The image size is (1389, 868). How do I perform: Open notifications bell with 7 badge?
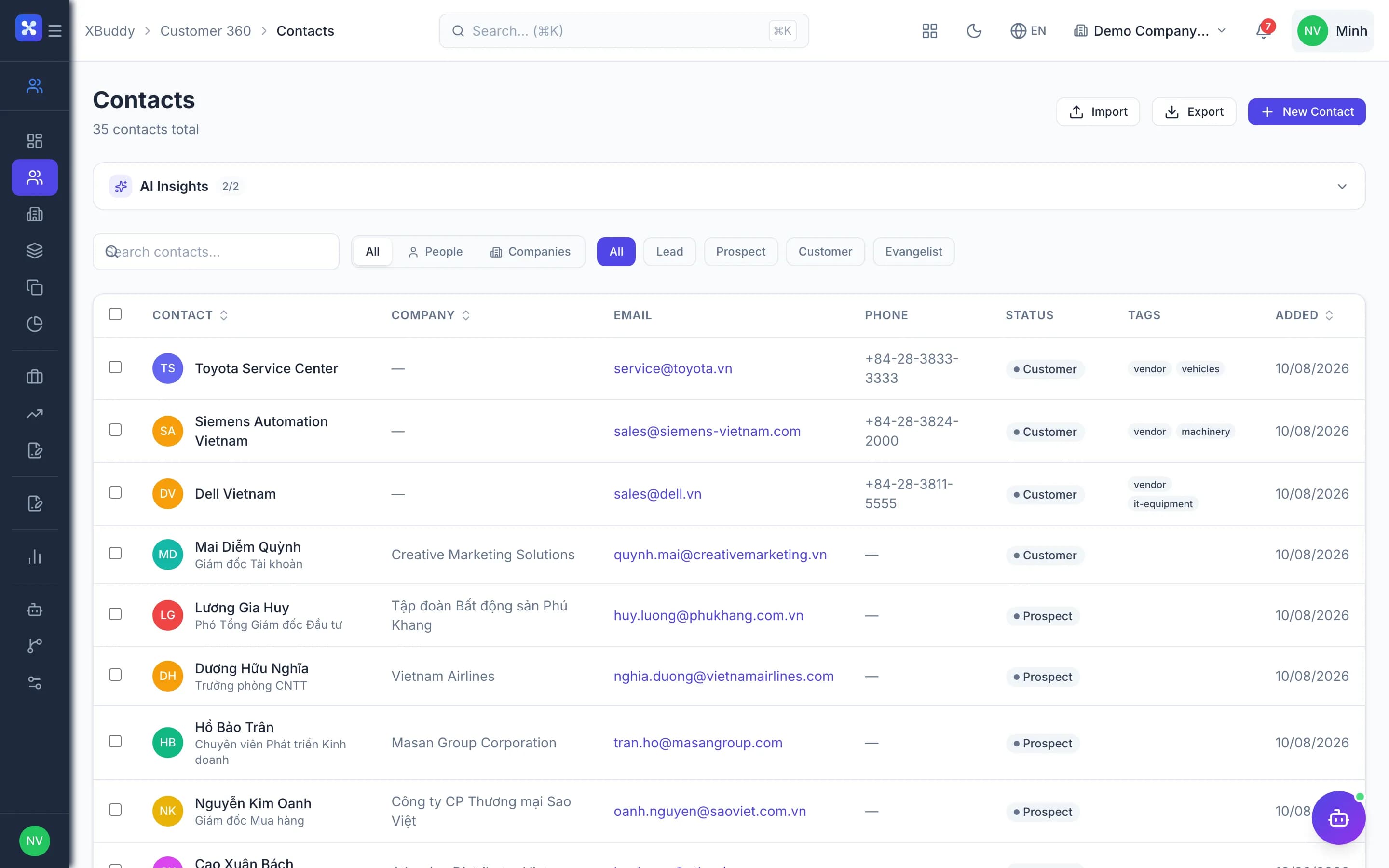tap(1264, 30)
